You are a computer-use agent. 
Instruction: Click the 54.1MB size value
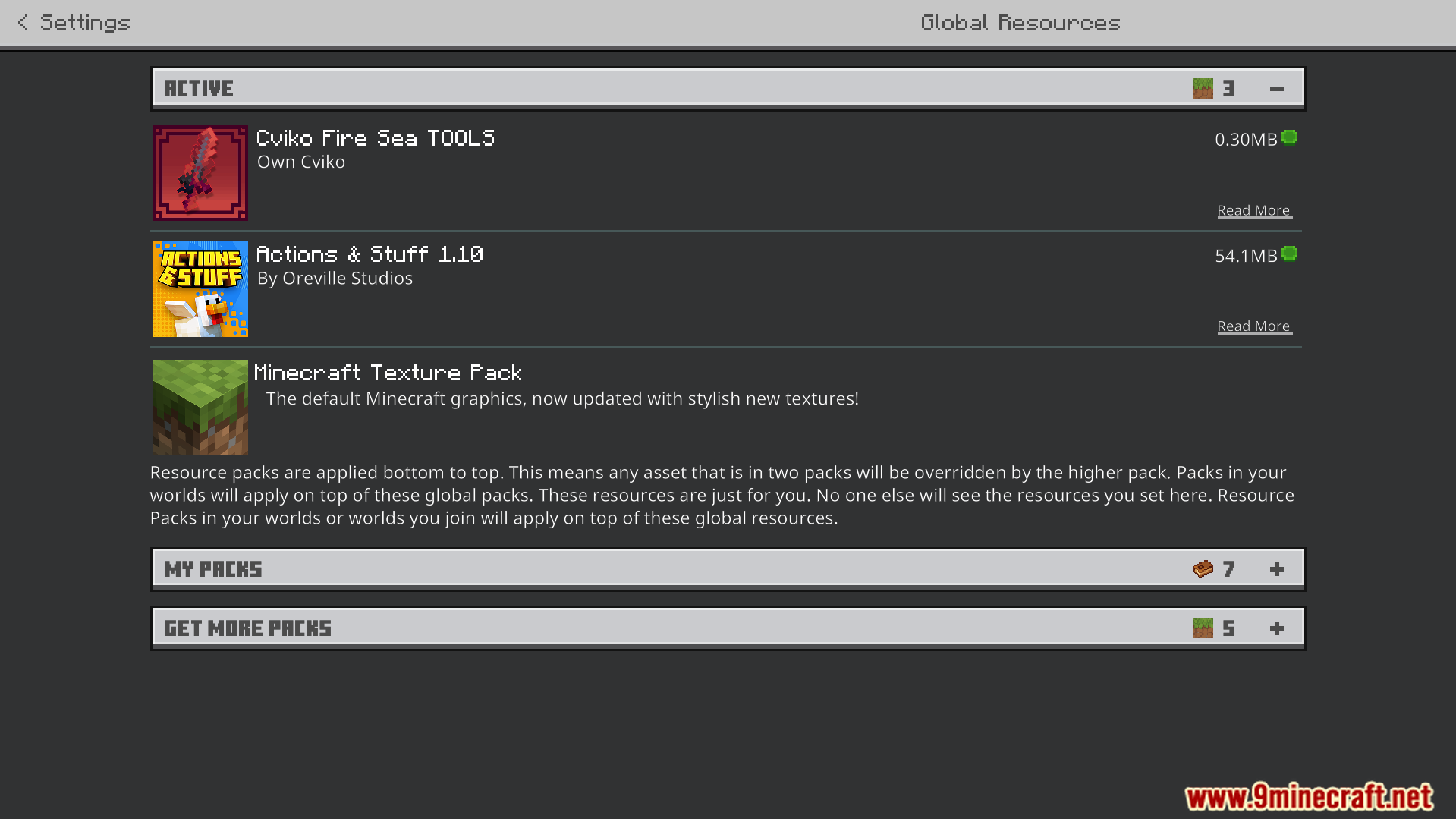tap(1246, 256)
